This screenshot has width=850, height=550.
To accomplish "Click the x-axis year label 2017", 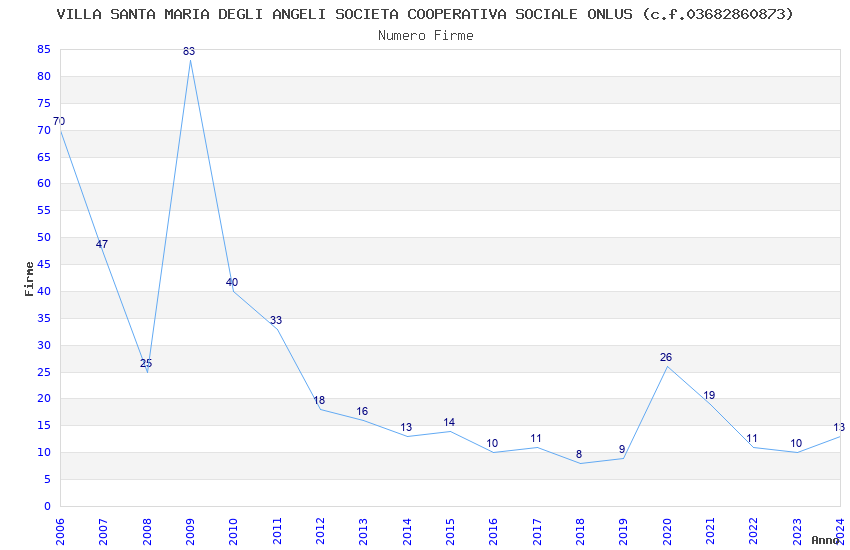I will tap(537, 531).
